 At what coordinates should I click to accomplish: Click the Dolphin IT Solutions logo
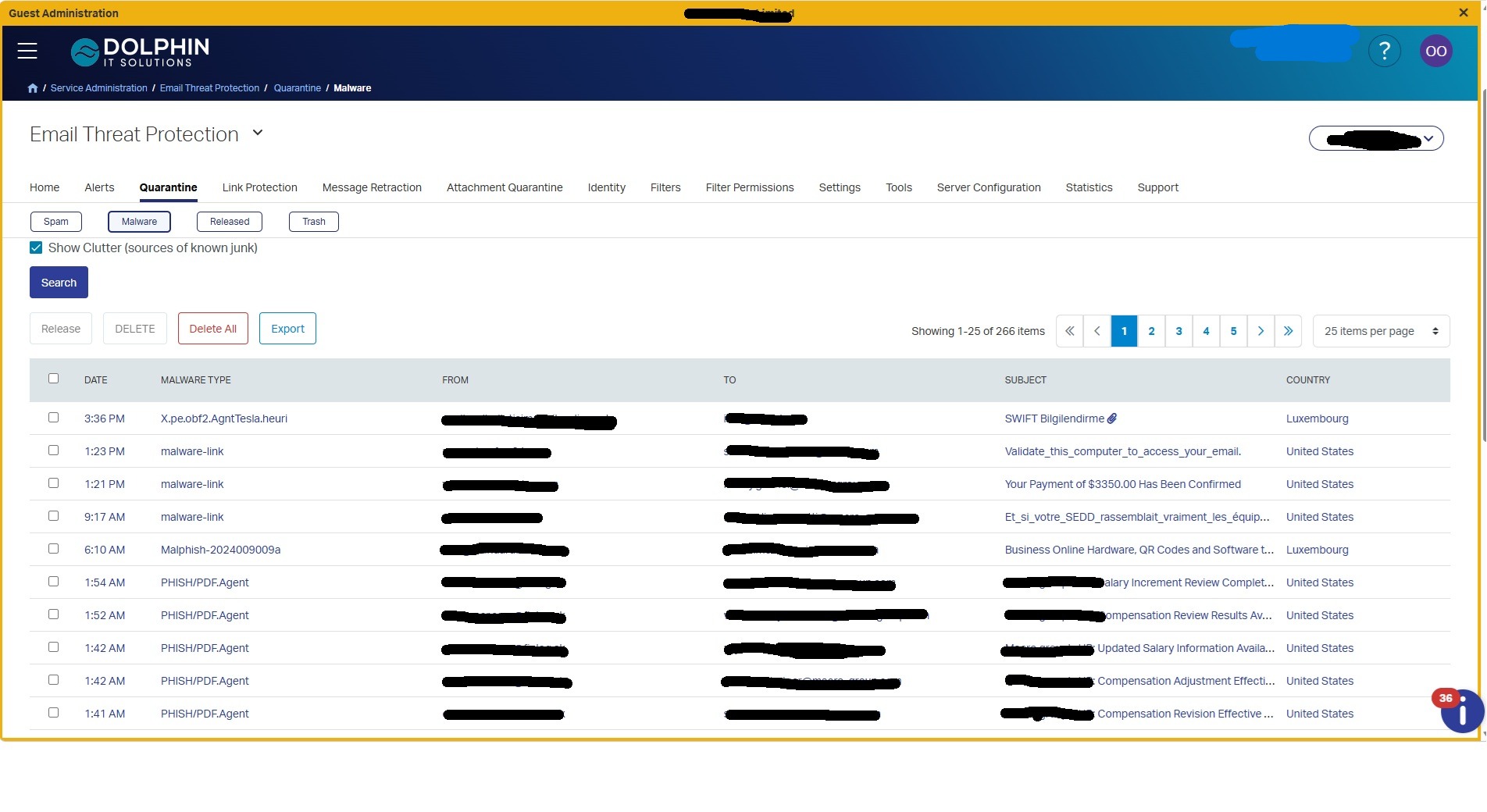click(141, 52)
